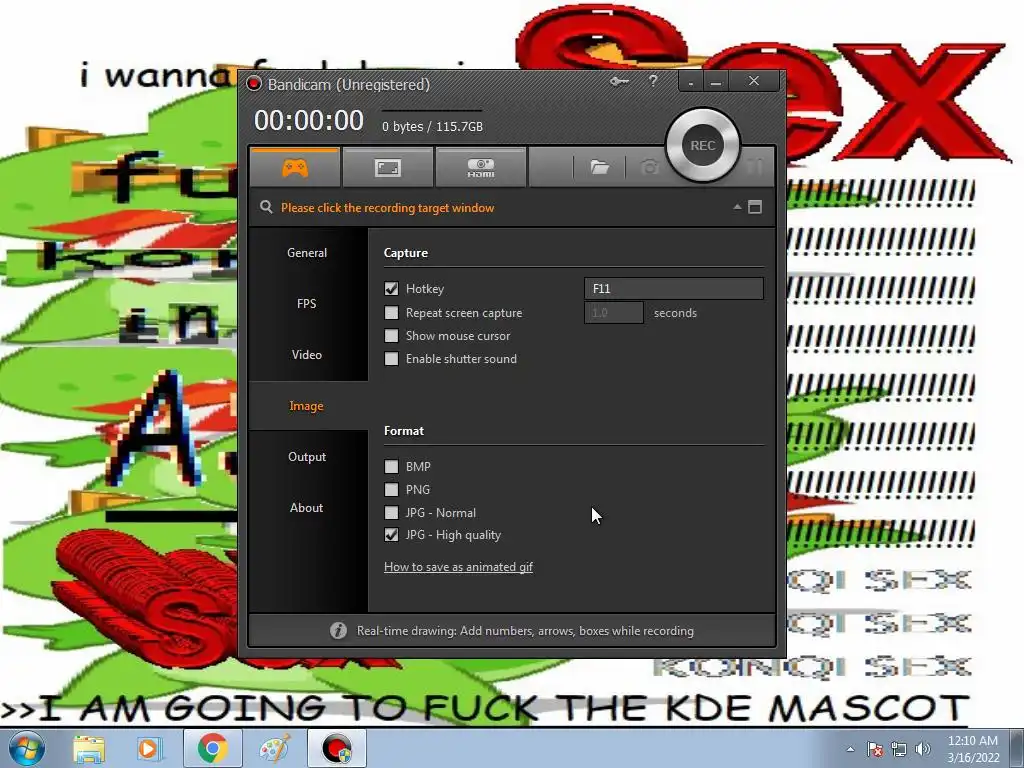Uncheck the Hotkey checkbox
1024x768 pixels.
tap(391, 288)
